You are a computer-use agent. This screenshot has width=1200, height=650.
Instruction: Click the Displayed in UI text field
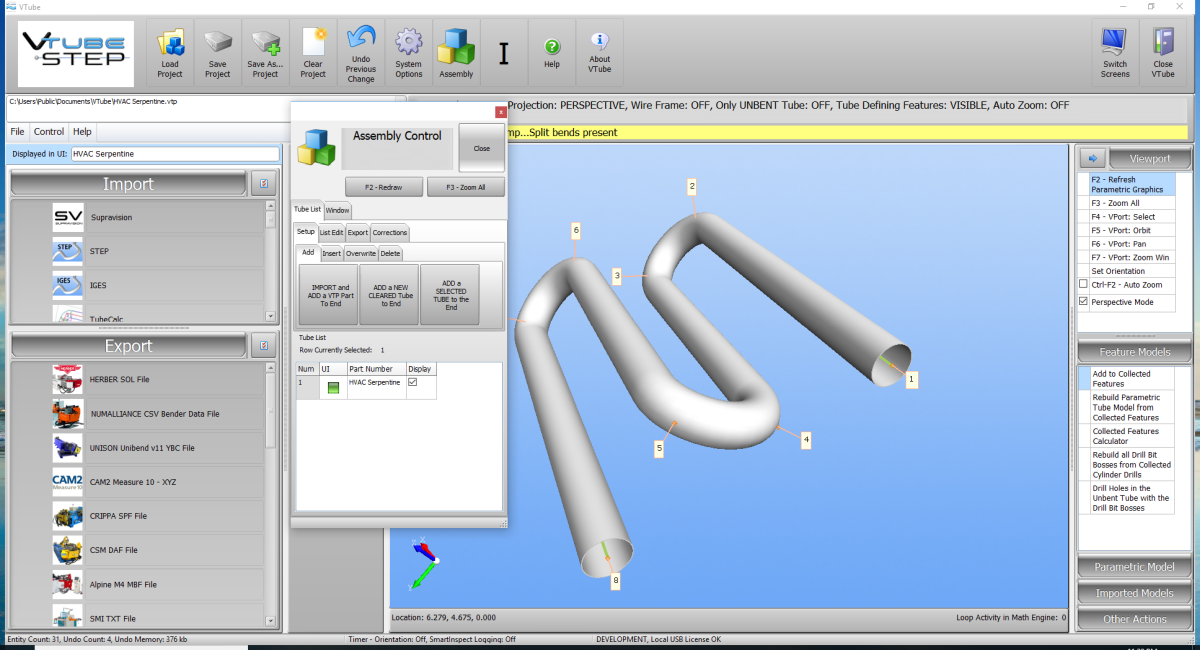[x=175, y=154]
